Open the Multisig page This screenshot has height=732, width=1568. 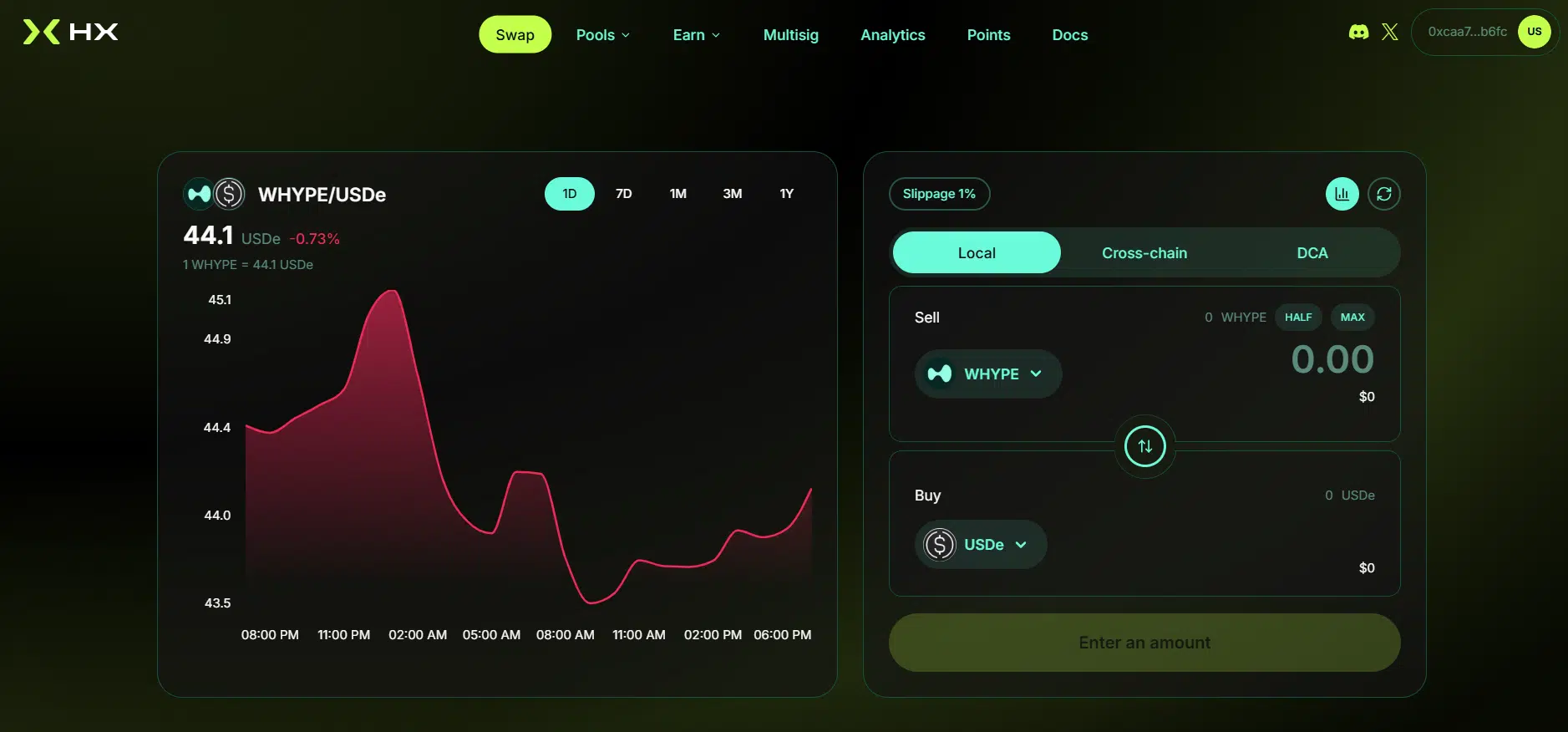point(791,35)
